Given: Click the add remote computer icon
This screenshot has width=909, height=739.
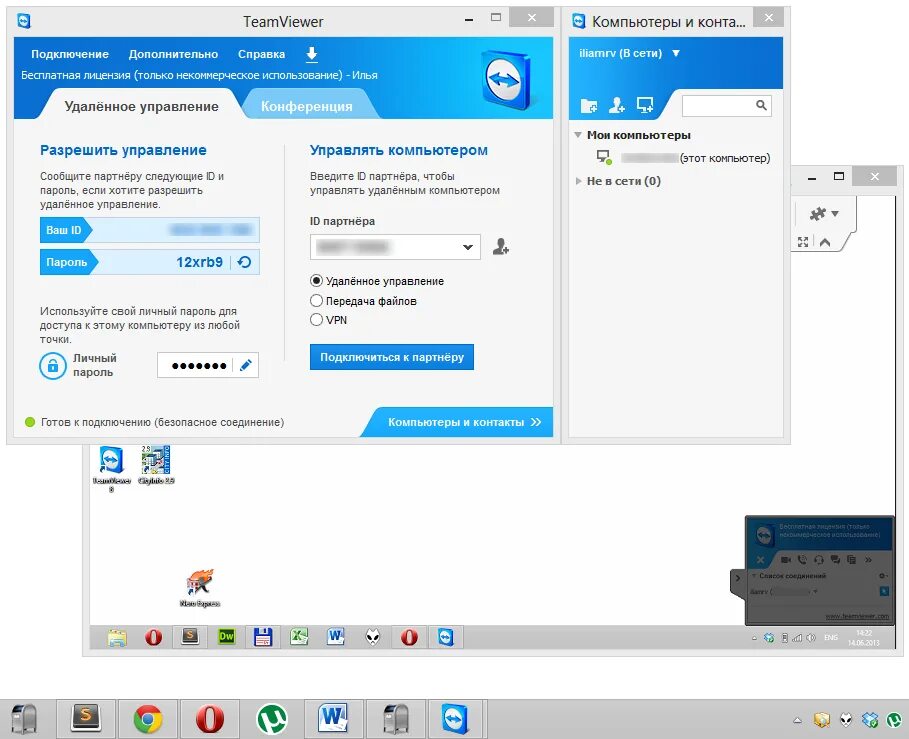Looking at the screenshot, I should click(x=645, y=105).
